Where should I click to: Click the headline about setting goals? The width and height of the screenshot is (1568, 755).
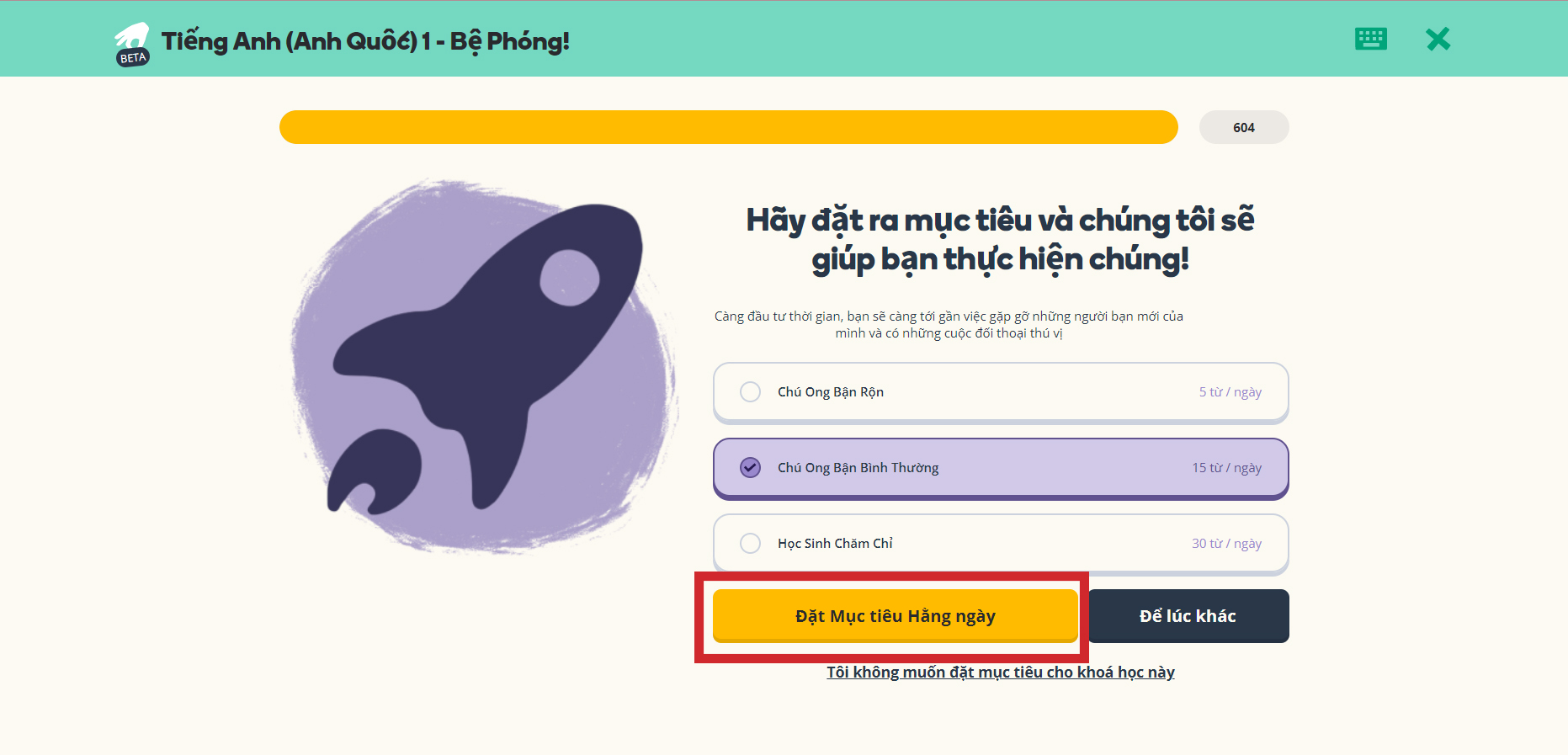1000,240
